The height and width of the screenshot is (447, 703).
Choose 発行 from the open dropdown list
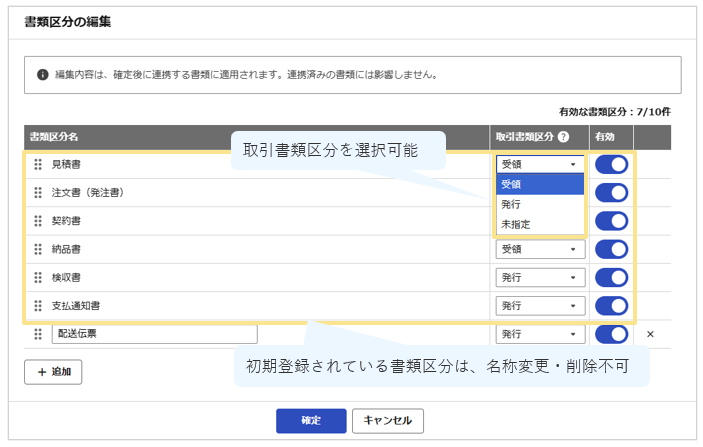[x=540, y=204]
